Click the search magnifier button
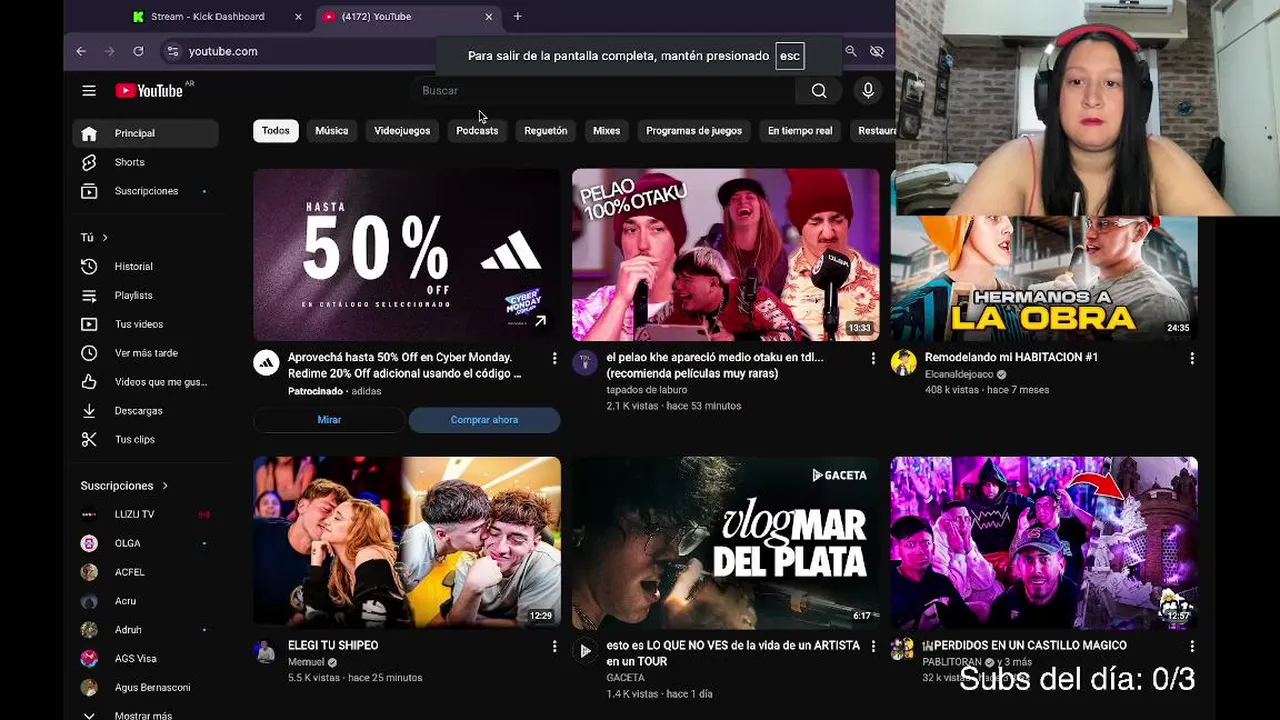Image resolution: width=1280 pixels, height=720 pixels. tap(819, 91)
